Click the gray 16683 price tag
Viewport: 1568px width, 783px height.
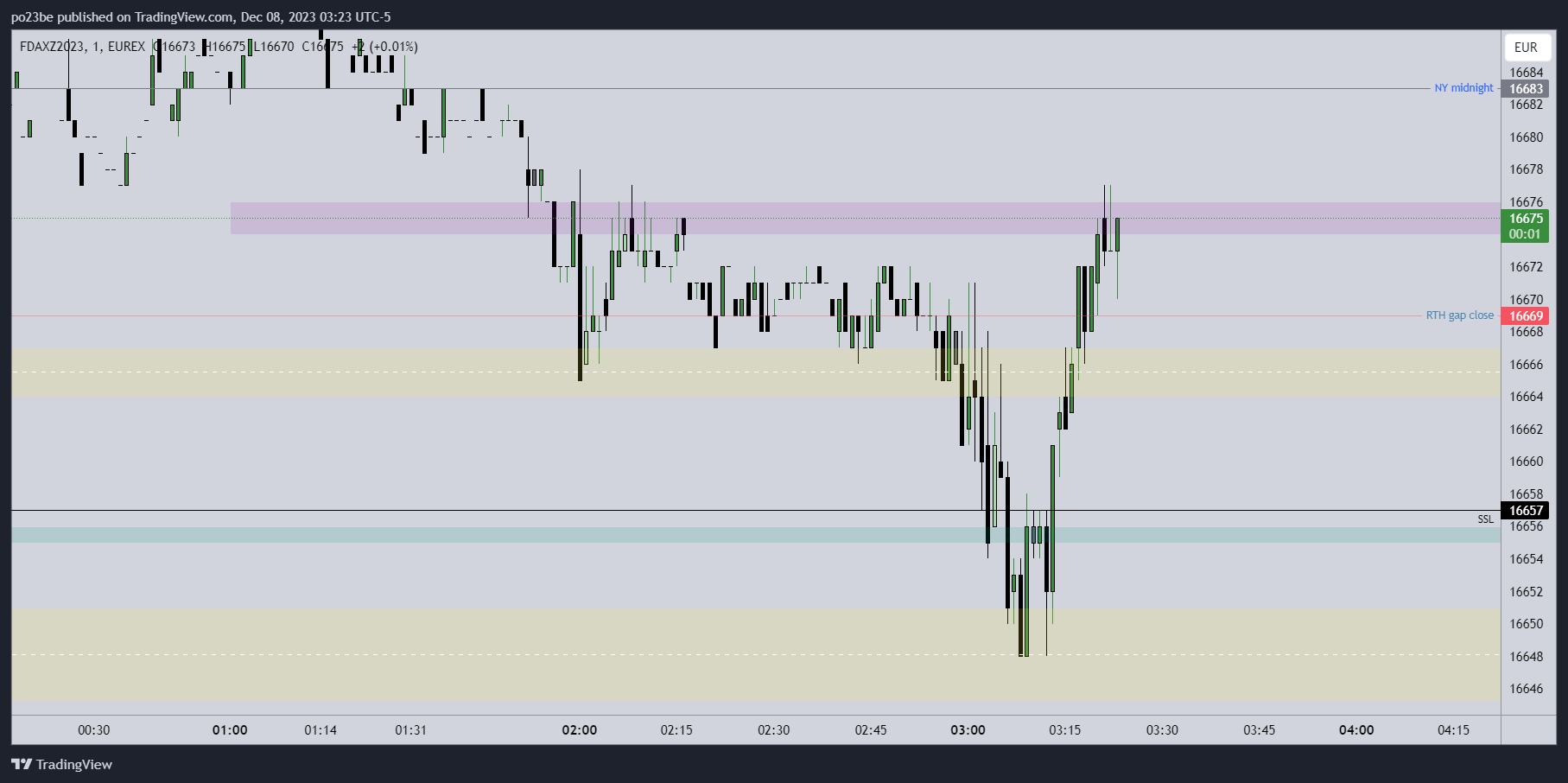[1526, 89]
